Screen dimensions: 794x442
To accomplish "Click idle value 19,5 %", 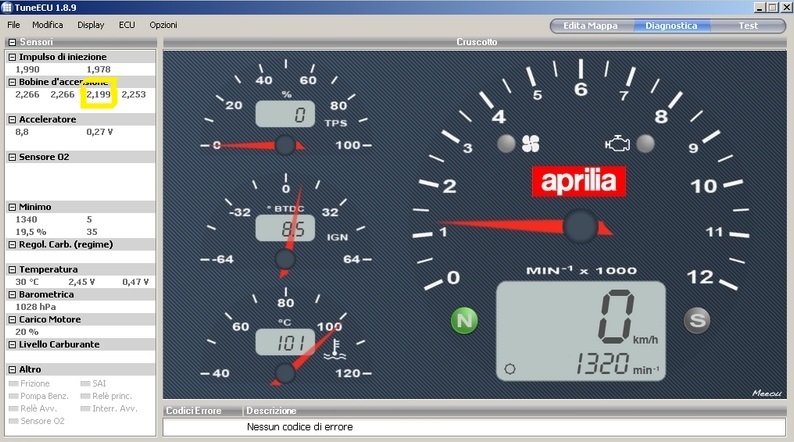I will click(x=31, y=232).
